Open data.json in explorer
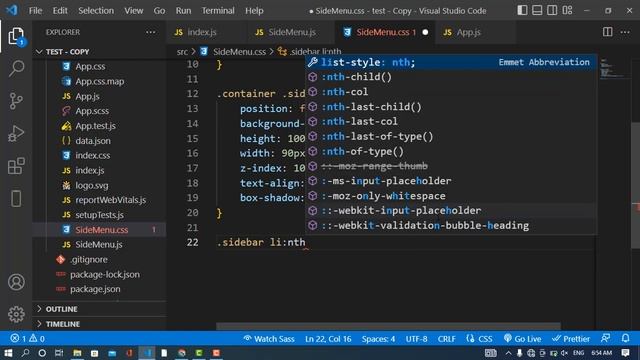 93,141
